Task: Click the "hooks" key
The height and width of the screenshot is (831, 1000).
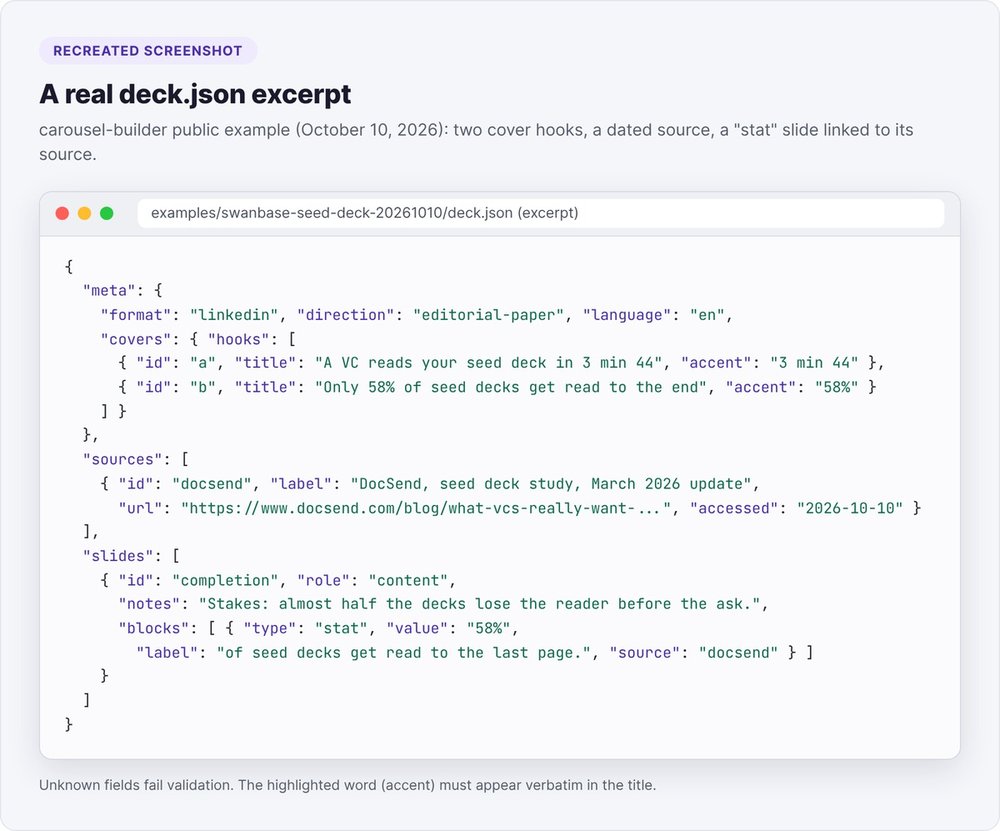Action: point(239,339)
